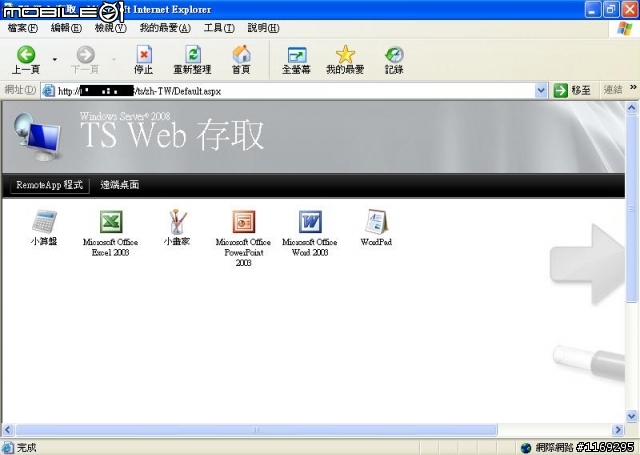Minimize the Internet Explorer window
The height and width of the screenshot is (455, 640).
(592, 9)
